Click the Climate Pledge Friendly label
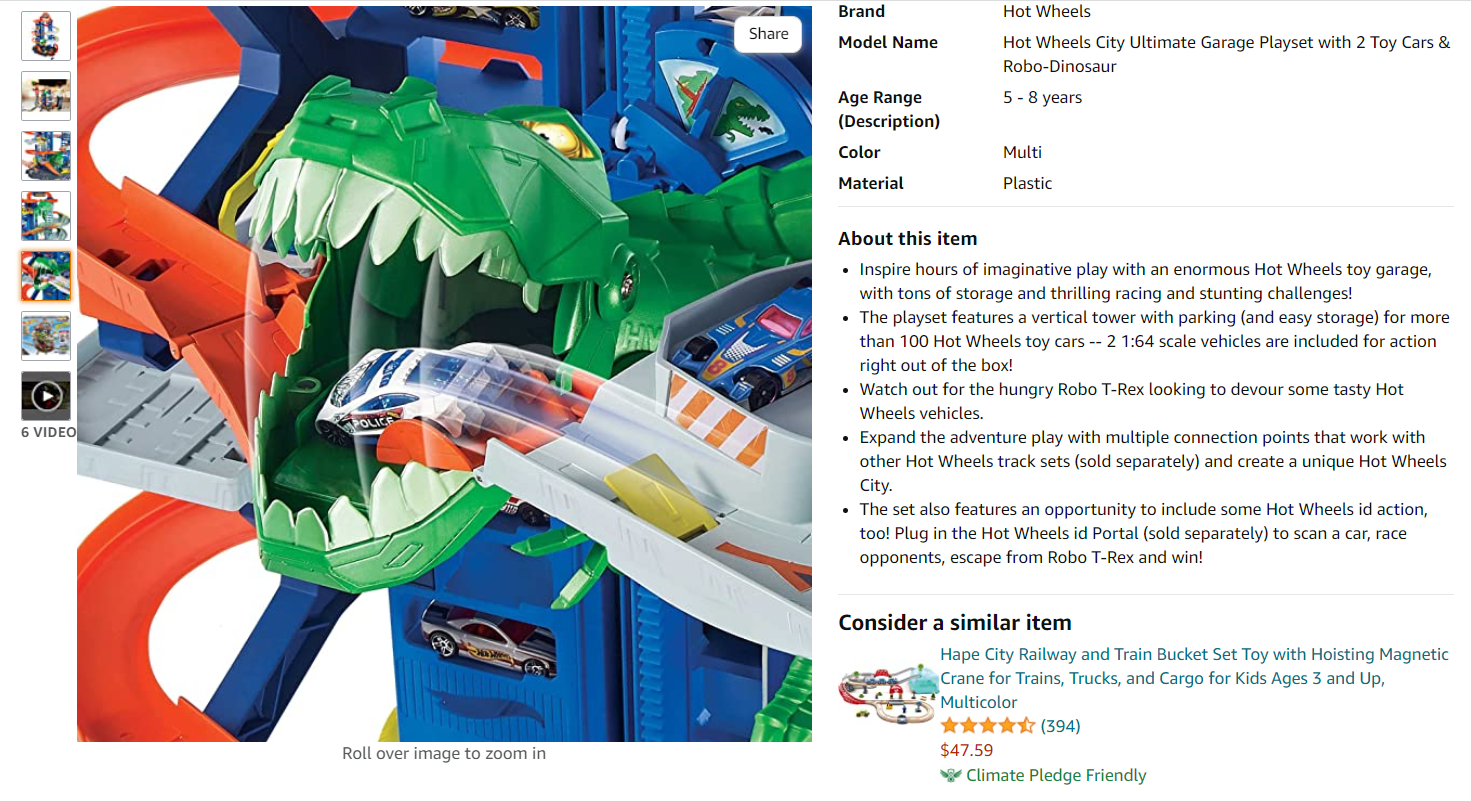Image resolution: width=1471 pixels, height=801 pixels. pyautogui.click(x=1056, y=775)
